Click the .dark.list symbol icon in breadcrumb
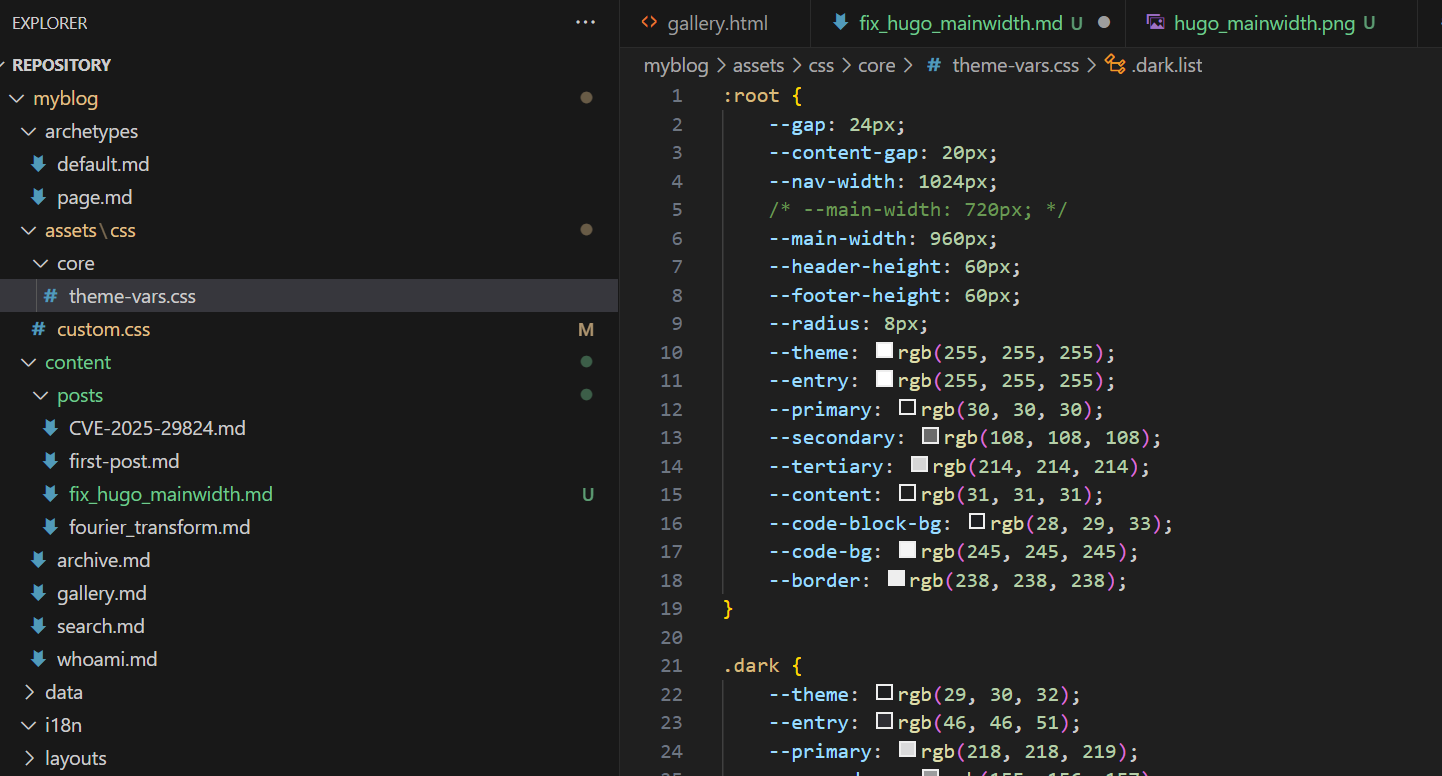1442x776 pixels. (1115, 65)
